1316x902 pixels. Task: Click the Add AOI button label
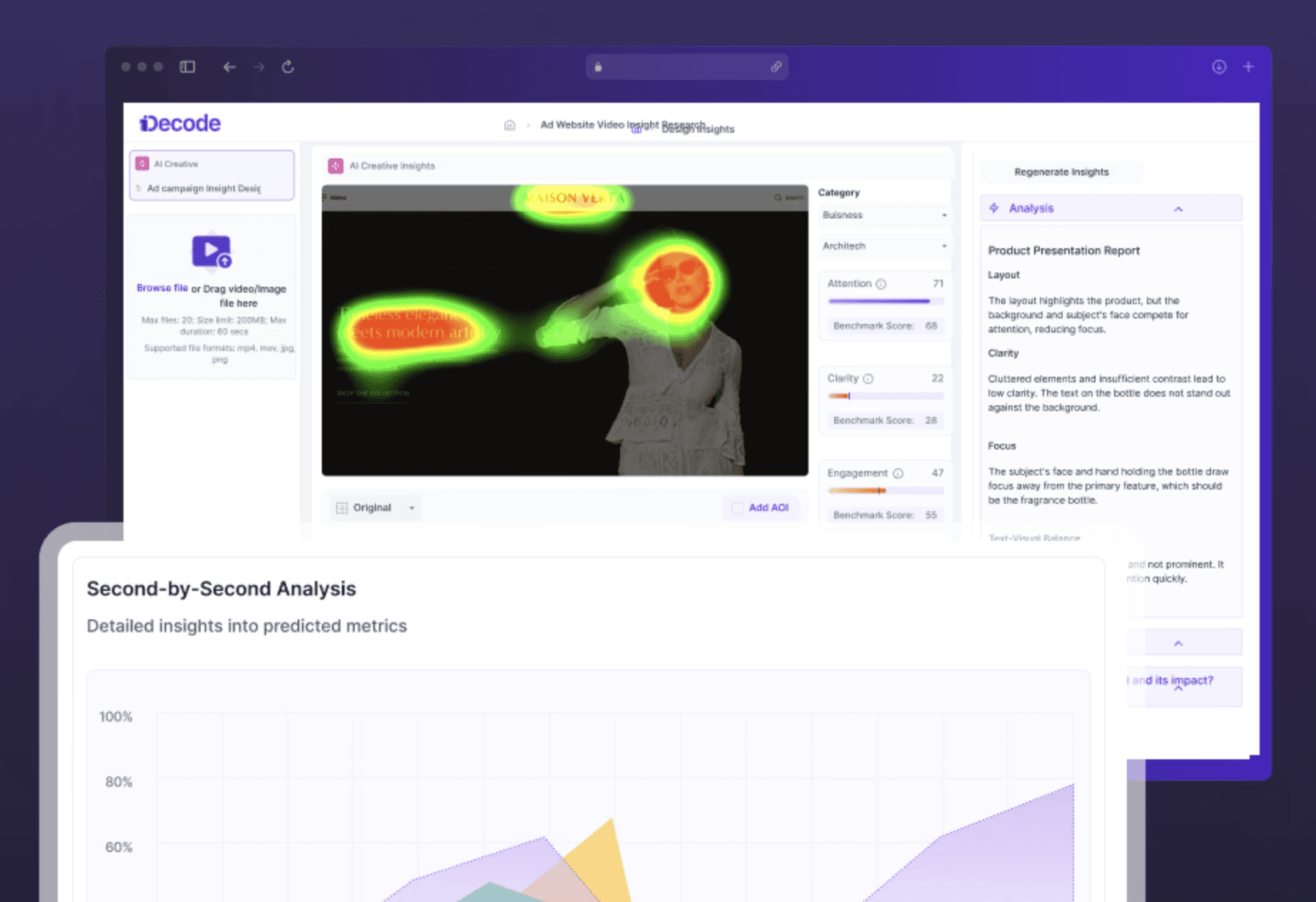click(x=769, y=507)
